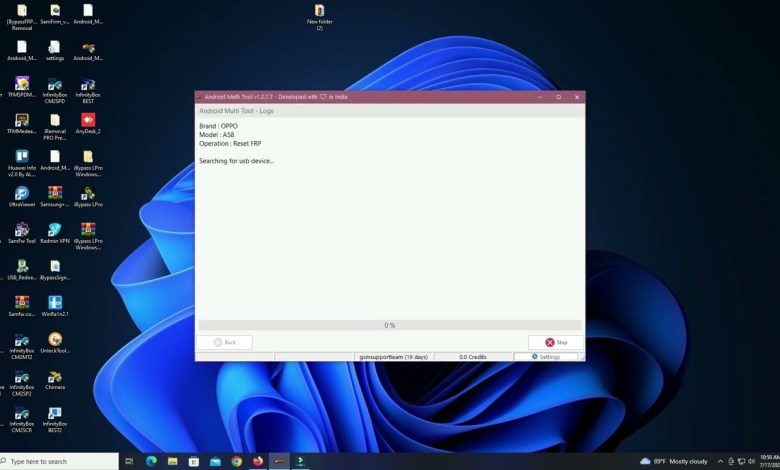This screenshot has height=470, width=780.
Task: Click the 0.0 Credits status field
Action: tap(472, 357)
